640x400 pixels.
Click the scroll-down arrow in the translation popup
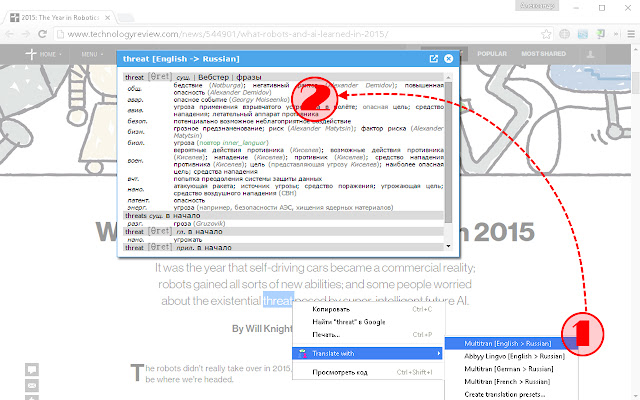point(448,246)
